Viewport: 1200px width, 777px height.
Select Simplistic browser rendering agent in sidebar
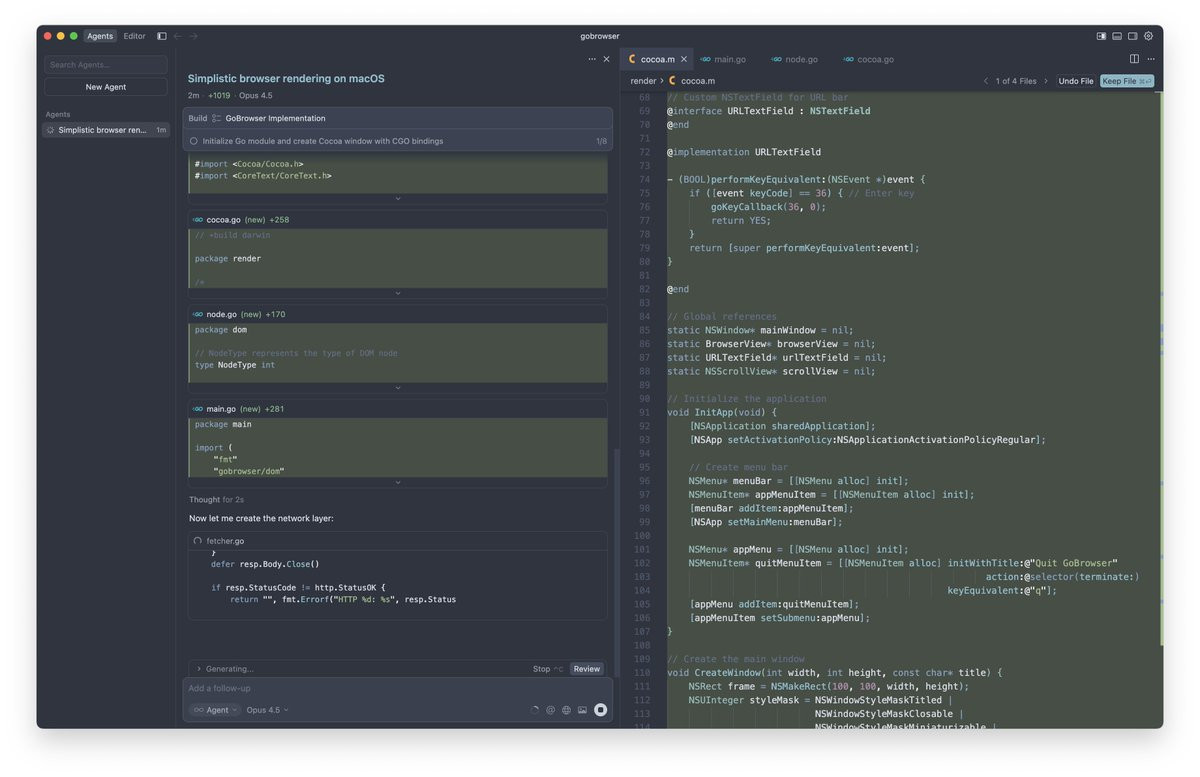point(106,130)
